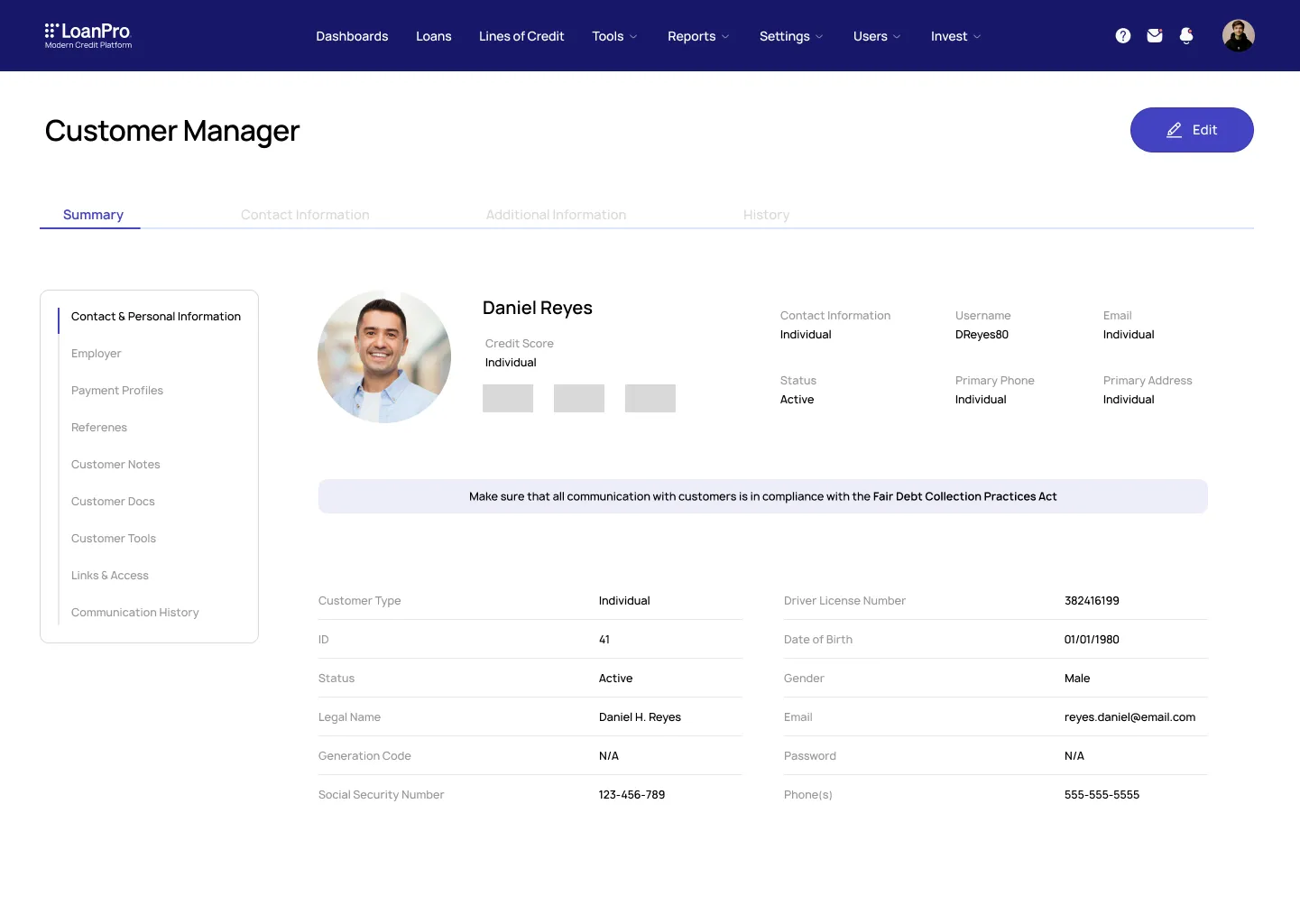Open the help question mark icon
The image size is (1300, 924).
click(x=1122, y=36)
